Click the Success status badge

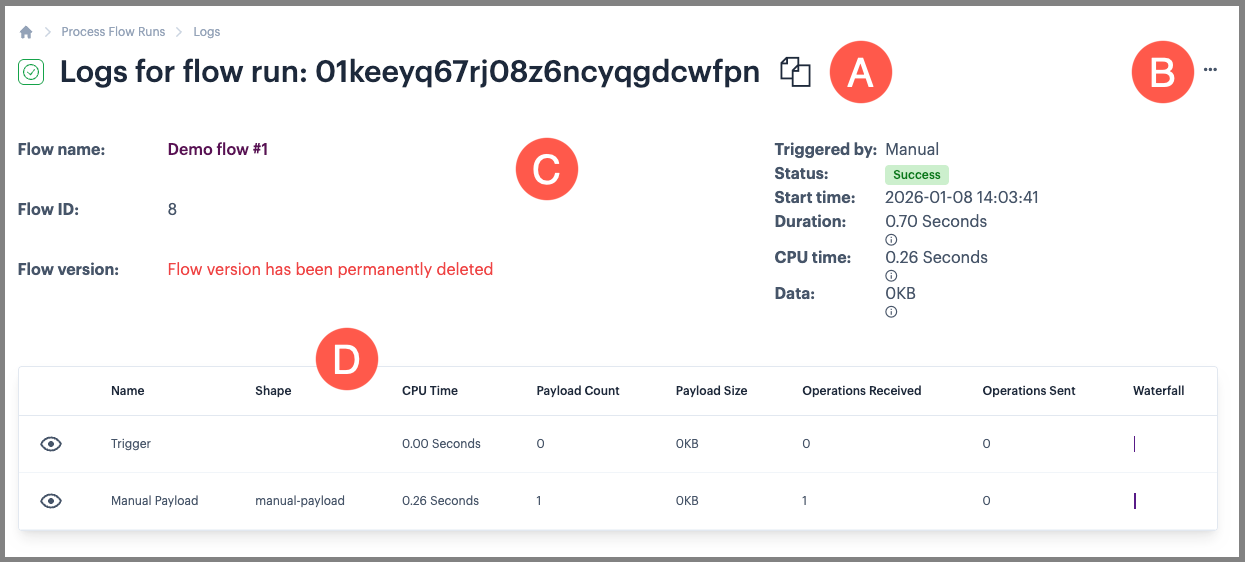point(916,175)
